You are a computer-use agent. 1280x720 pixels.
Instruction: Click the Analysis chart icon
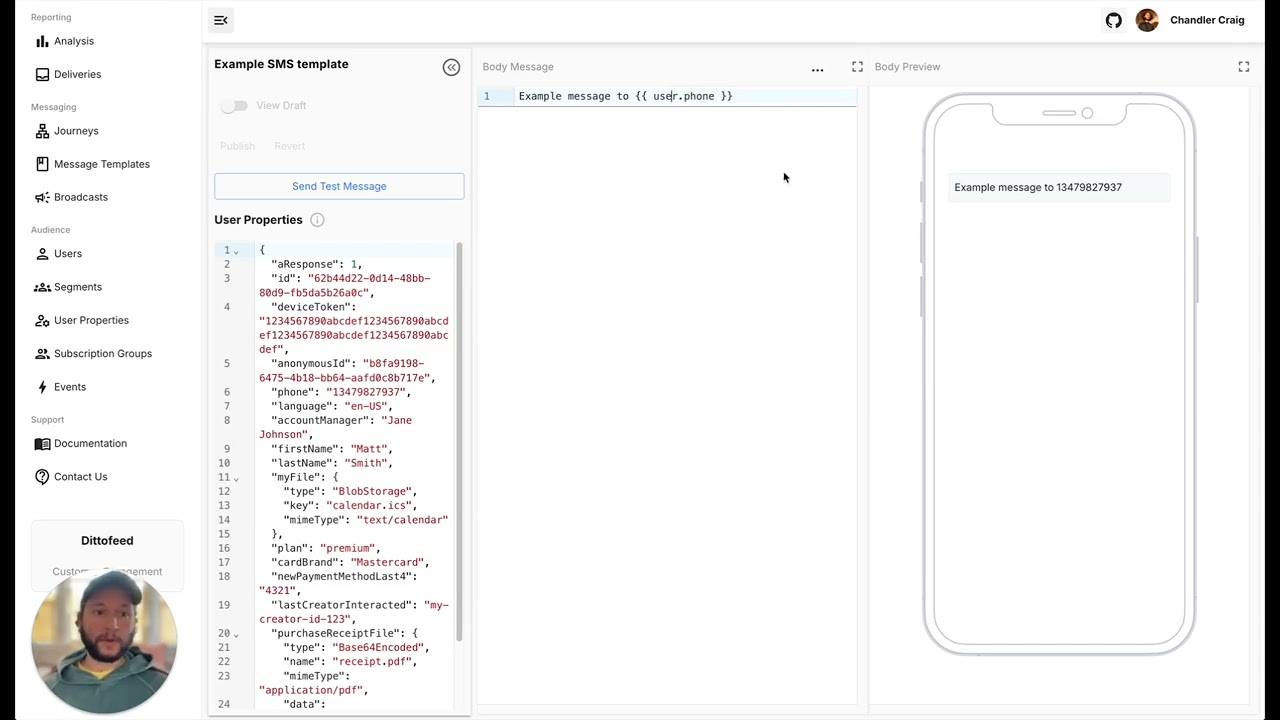pos(42,41)
